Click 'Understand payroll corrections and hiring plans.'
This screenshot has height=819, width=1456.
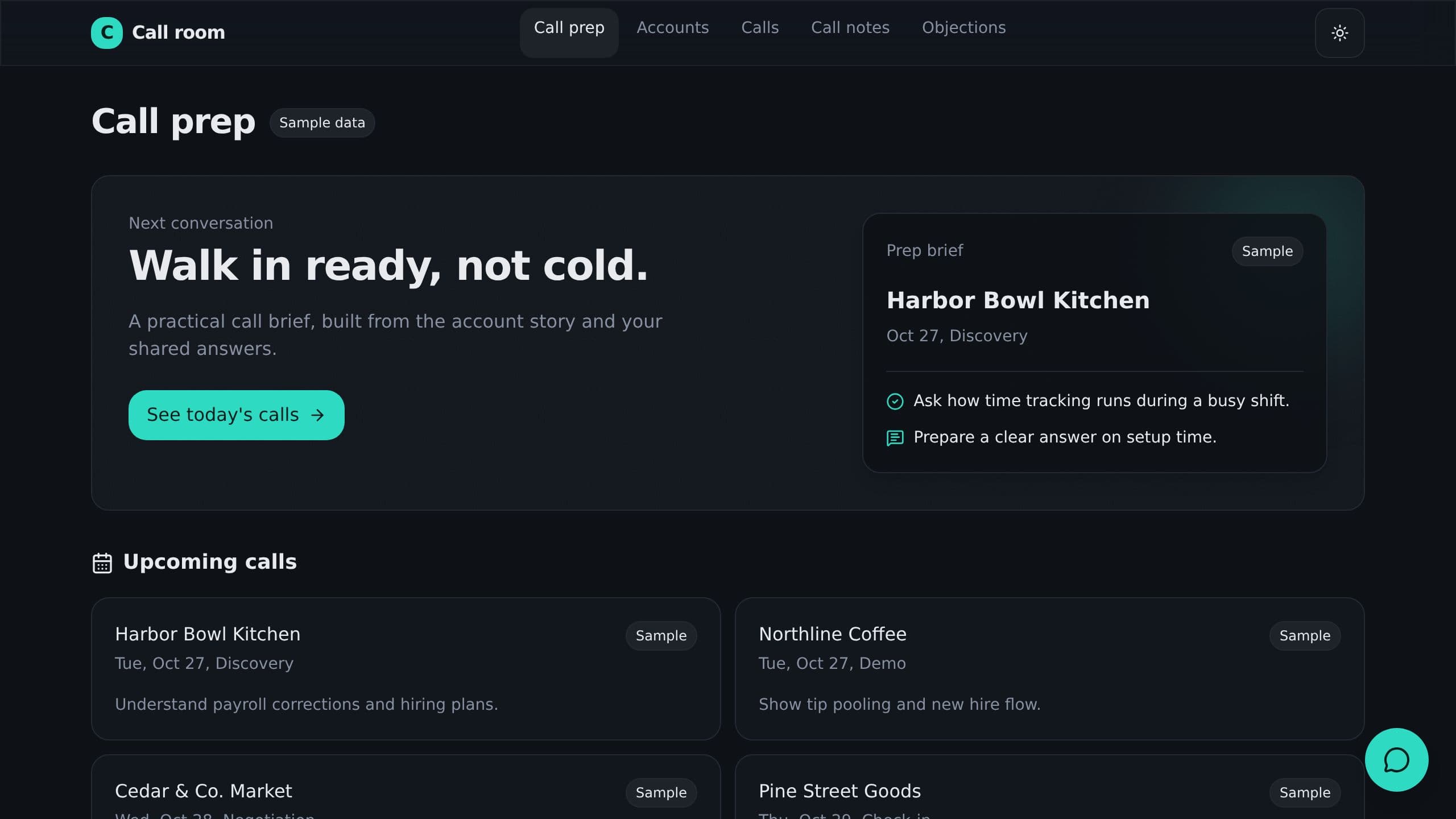[x=307, y=705]
